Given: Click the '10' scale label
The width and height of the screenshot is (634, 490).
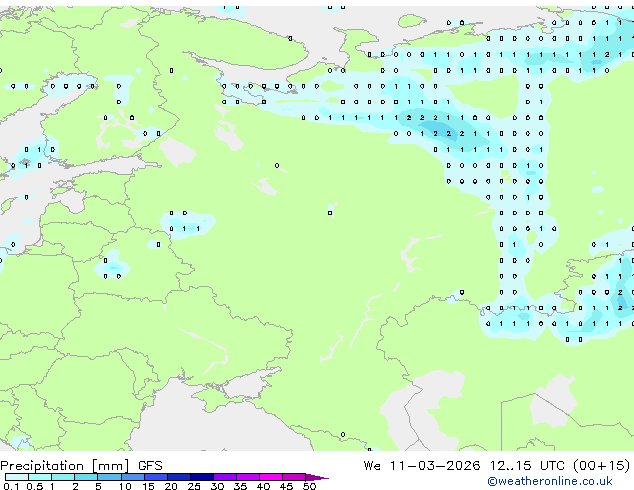Looking at the screenshot, I should (x=125, y=486).
